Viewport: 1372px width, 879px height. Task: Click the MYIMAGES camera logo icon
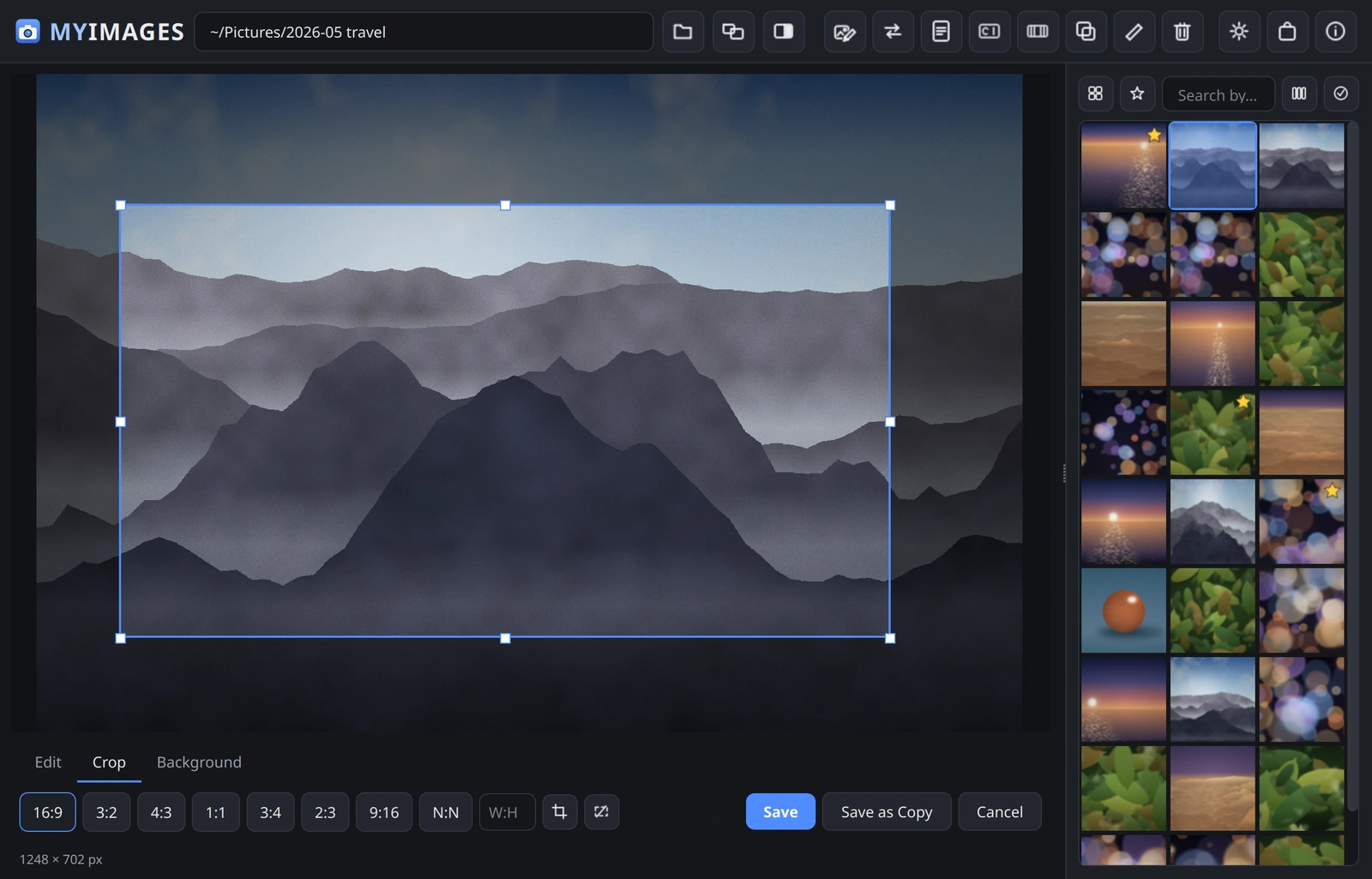point(27,32)
